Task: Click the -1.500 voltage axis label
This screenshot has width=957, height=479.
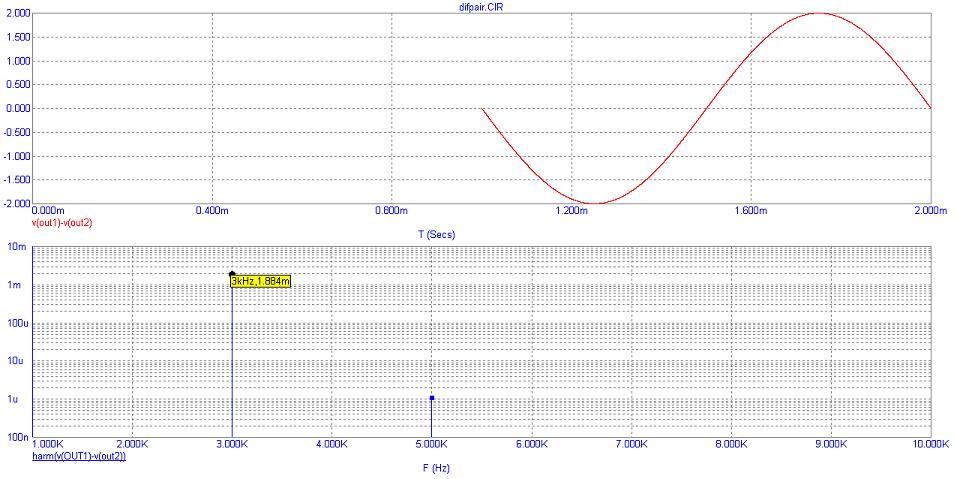Action: 16,180
